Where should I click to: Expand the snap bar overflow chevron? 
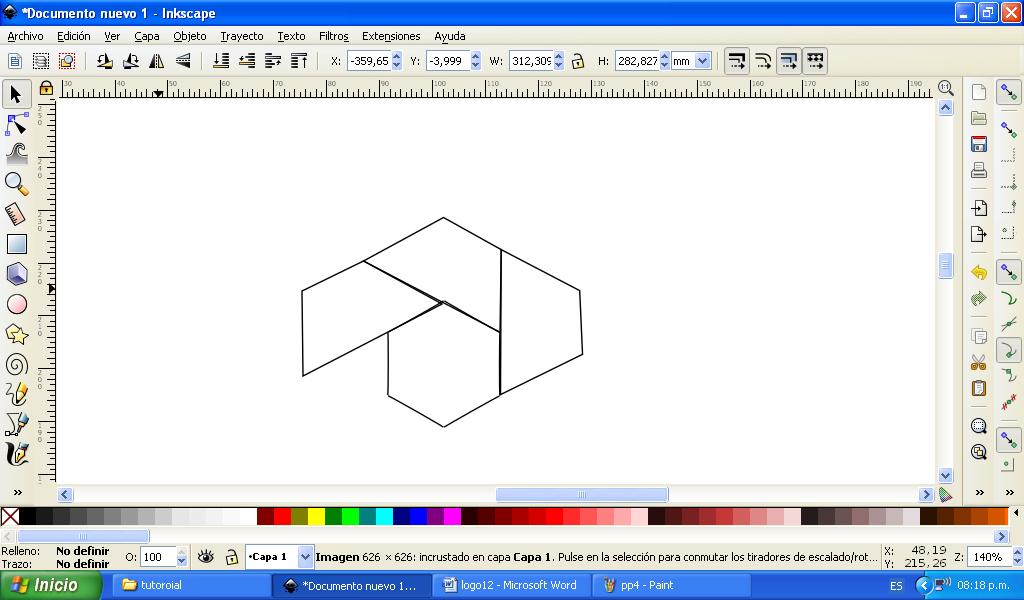[1009, 492]
